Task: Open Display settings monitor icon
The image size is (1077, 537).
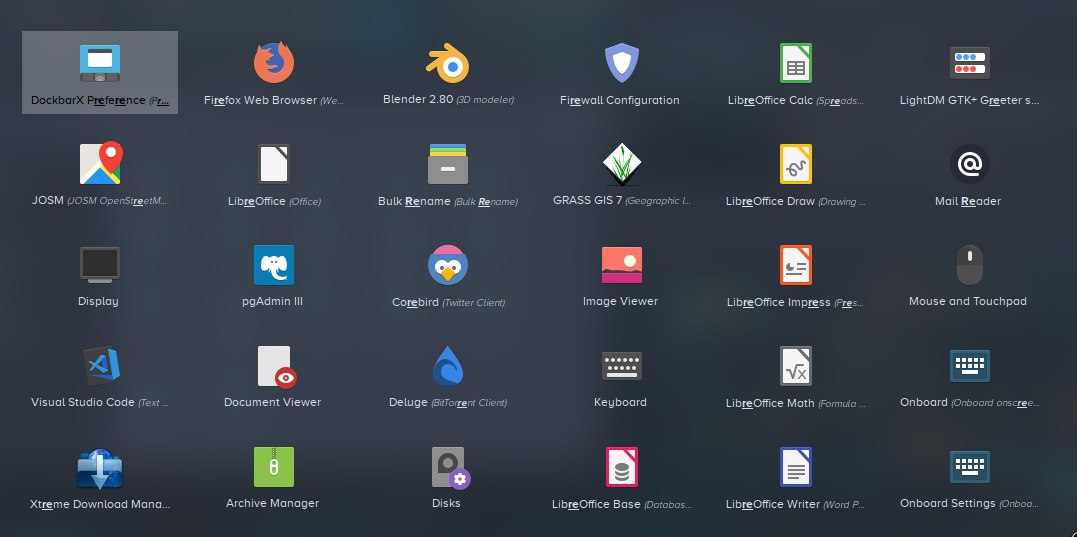Action: (100, 265)
